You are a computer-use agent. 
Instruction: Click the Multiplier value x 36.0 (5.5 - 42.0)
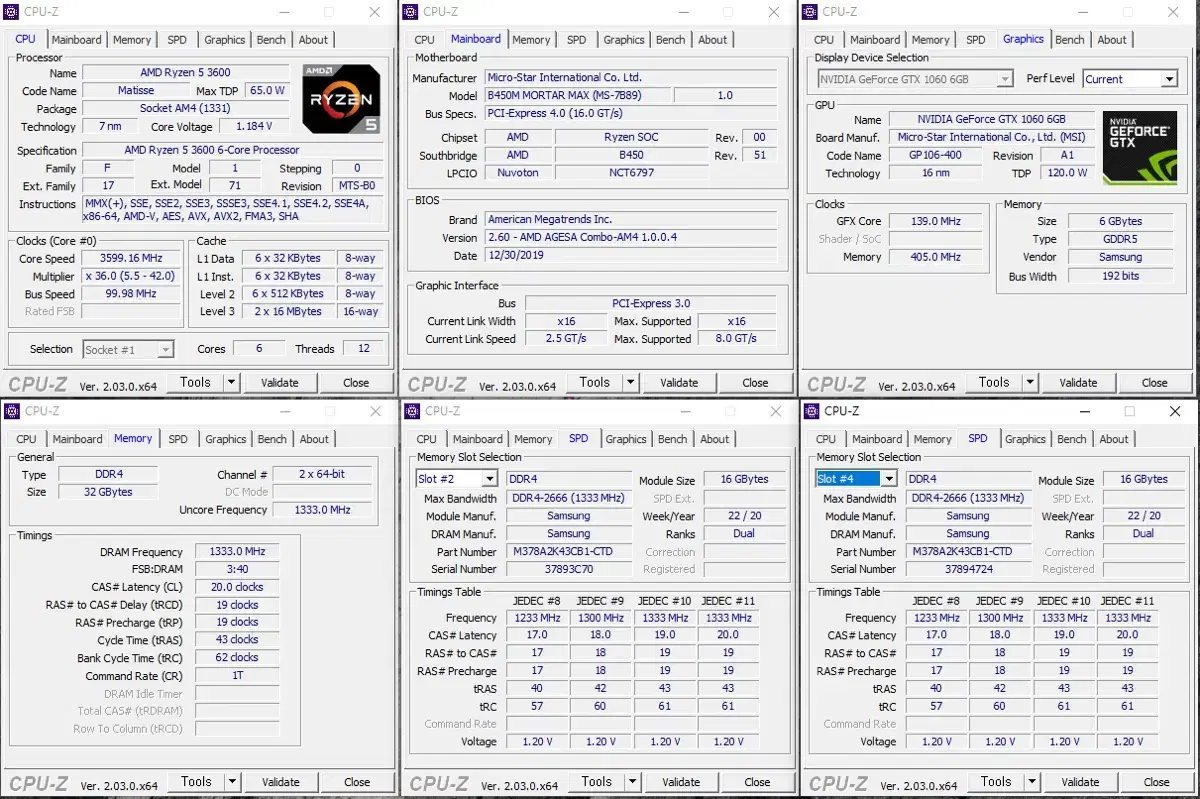[131, 276]
